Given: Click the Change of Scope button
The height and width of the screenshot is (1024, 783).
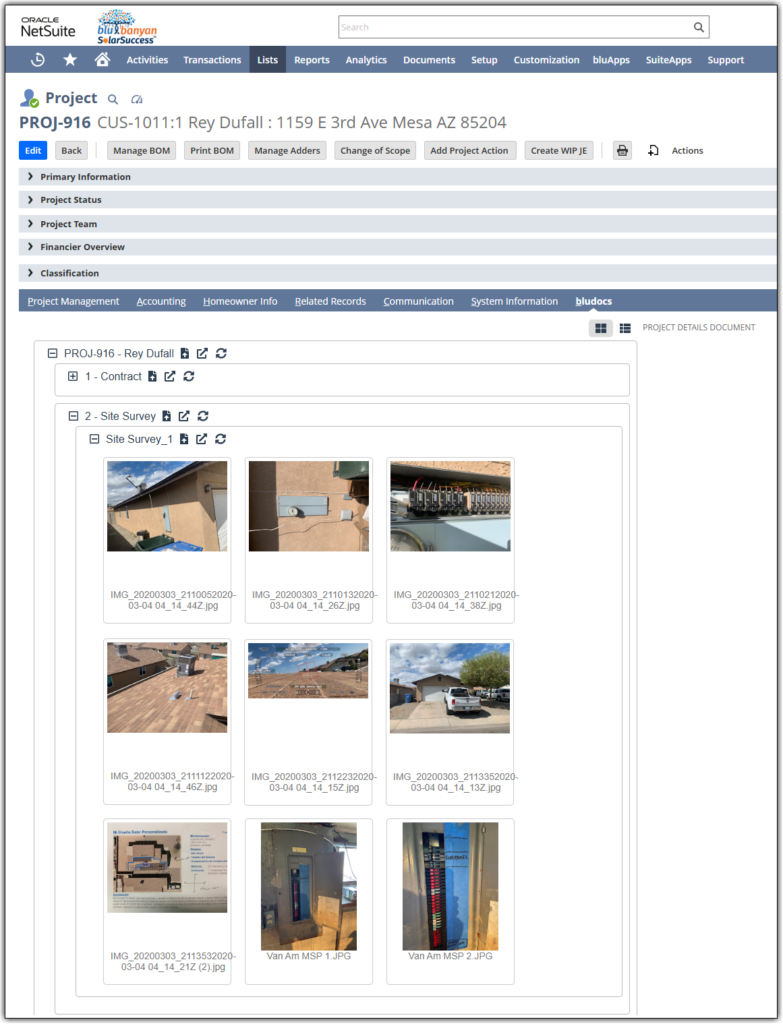Looking at the screenshot, I should tap(376, 150).
